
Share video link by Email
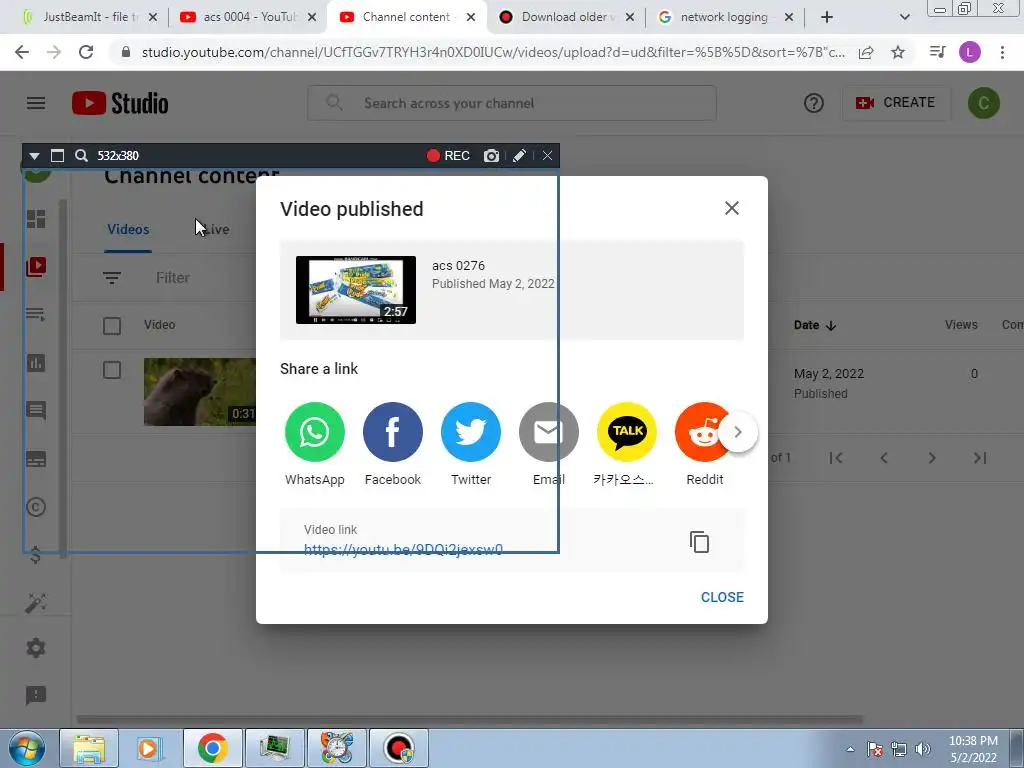[x=549, y=432]
